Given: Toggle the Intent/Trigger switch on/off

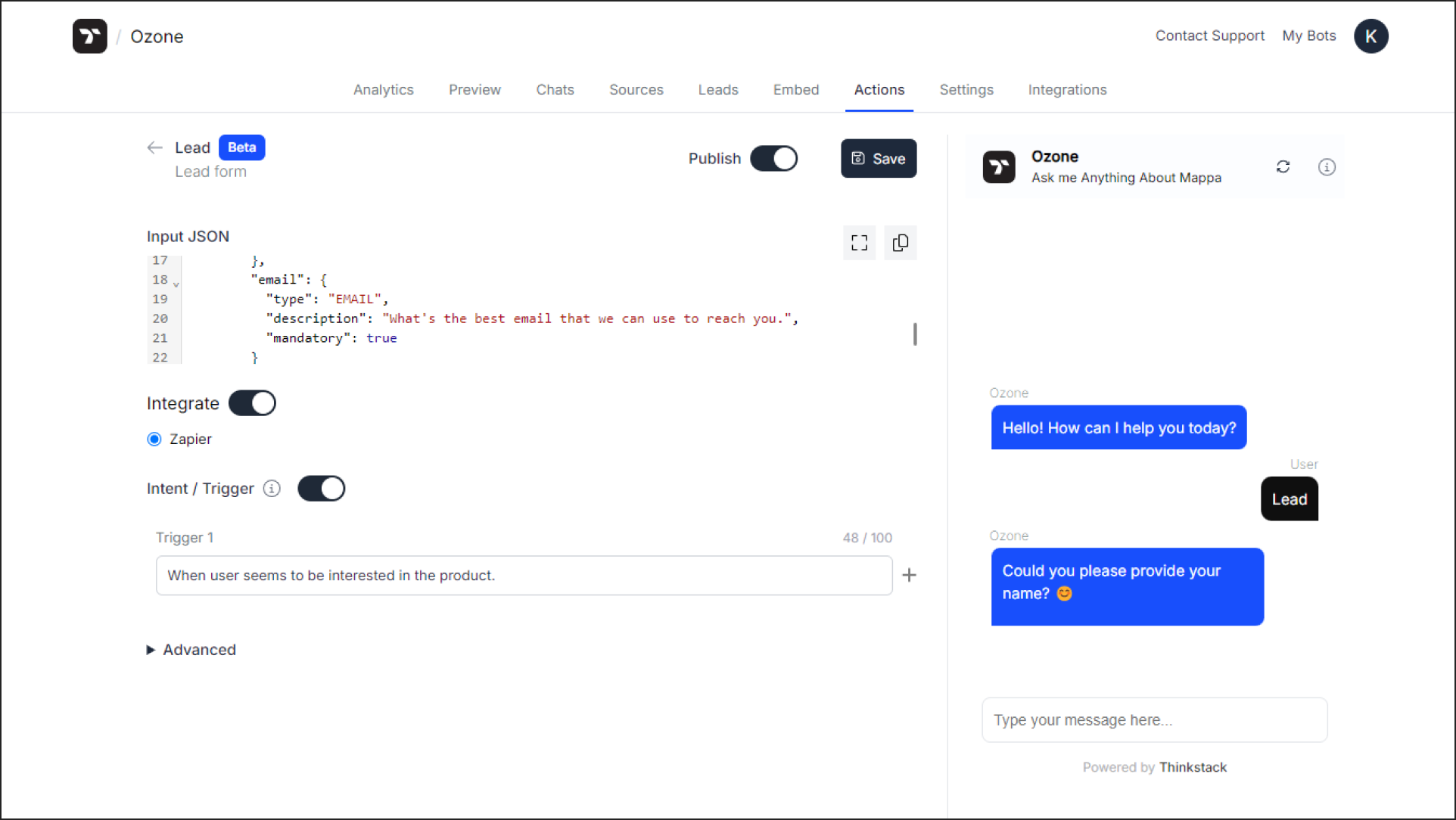Looking at the screenshot, I should [322, 489].
